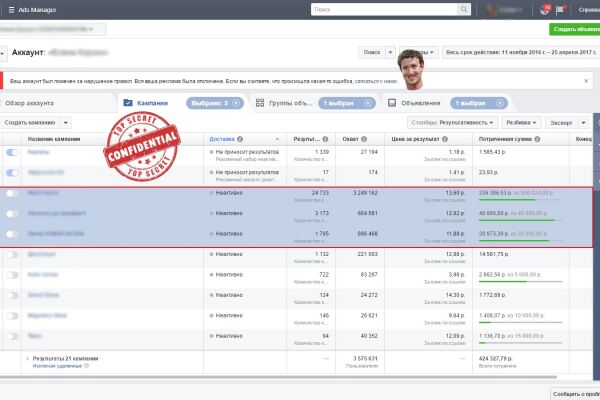Open the Ads Manager hamburger menu

click(11, 10)
